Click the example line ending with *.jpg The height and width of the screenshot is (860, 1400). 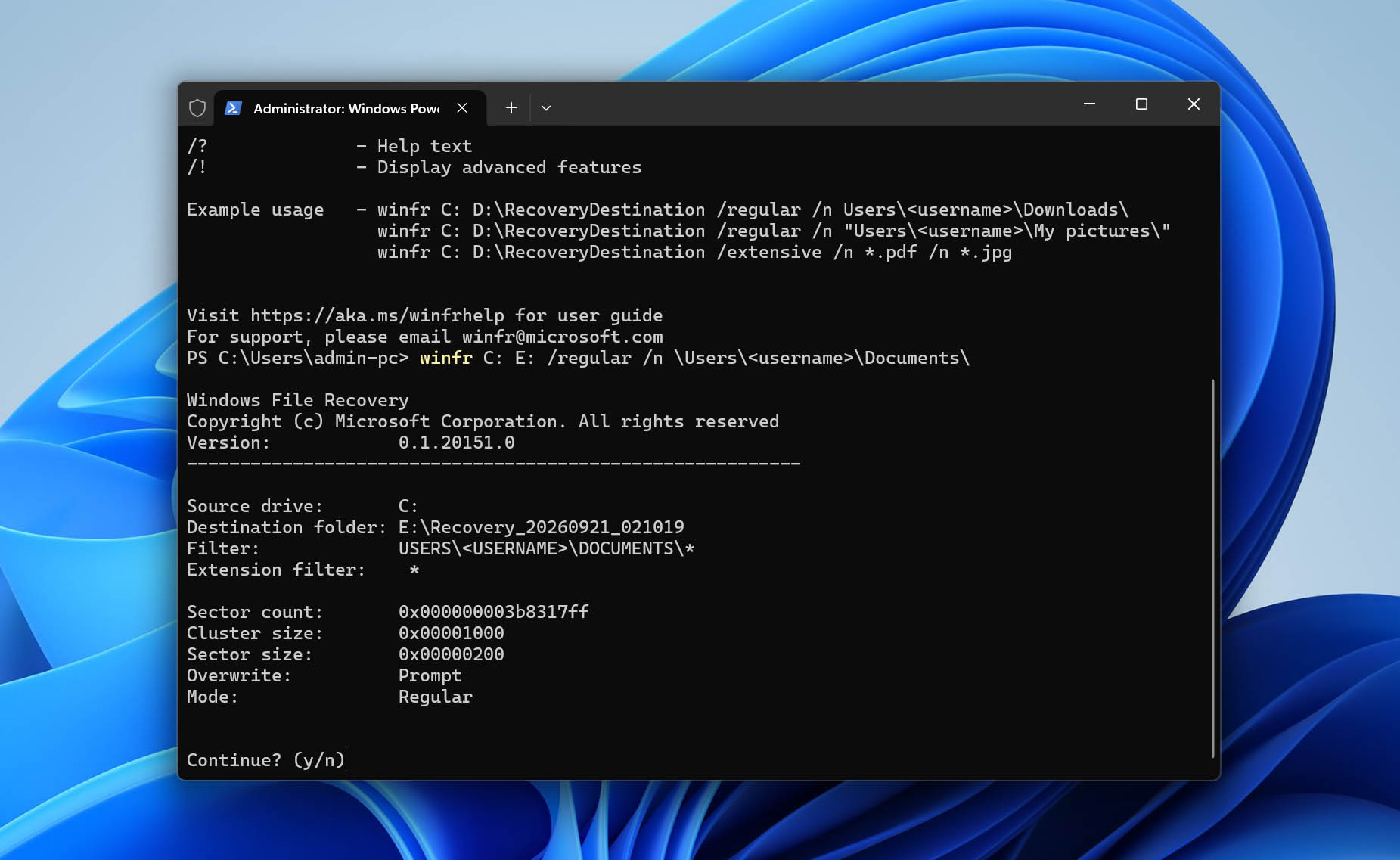[x=694, y=252]
